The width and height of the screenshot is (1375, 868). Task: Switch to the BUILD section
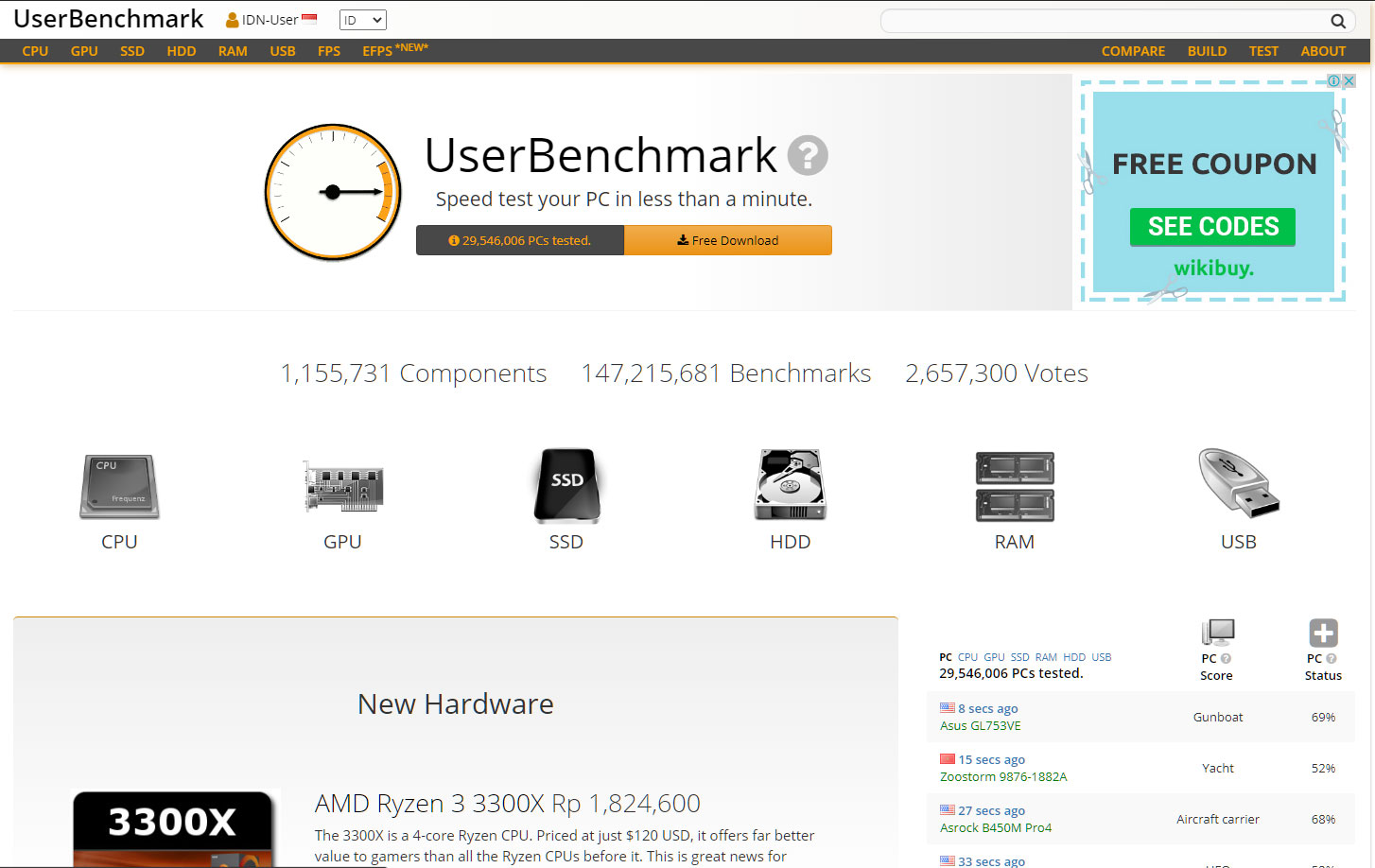[1207, 51]
